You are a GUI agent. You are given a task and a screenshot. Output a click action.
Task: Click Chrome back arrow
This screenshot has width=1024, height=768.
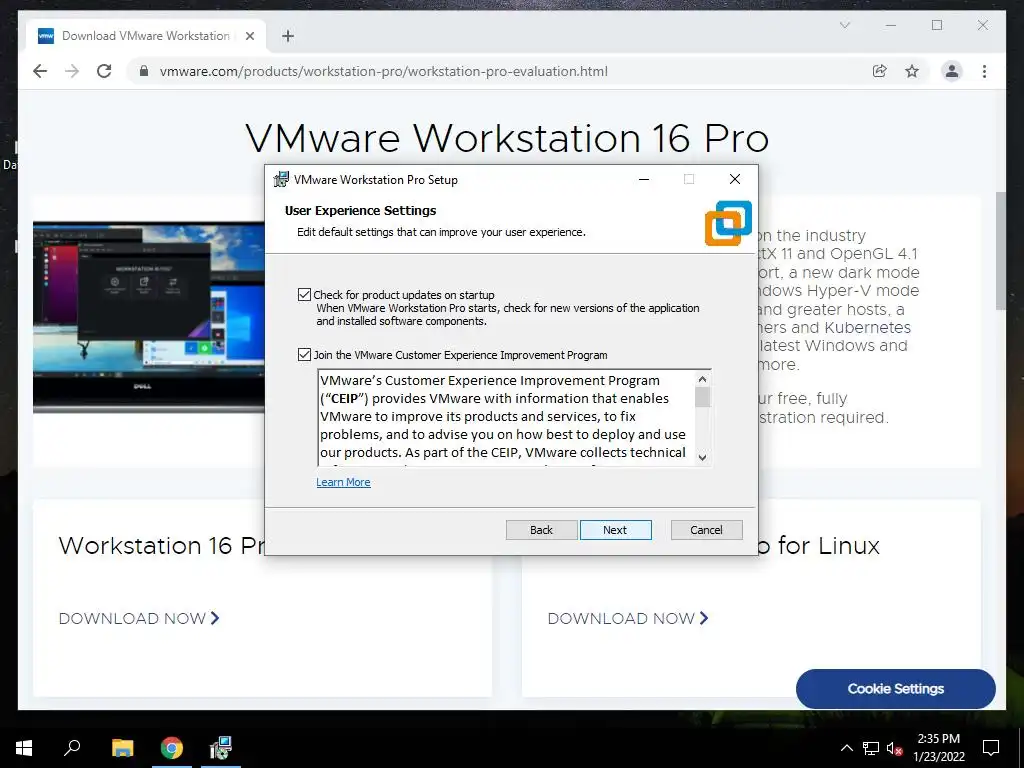(x=40, y=71)
